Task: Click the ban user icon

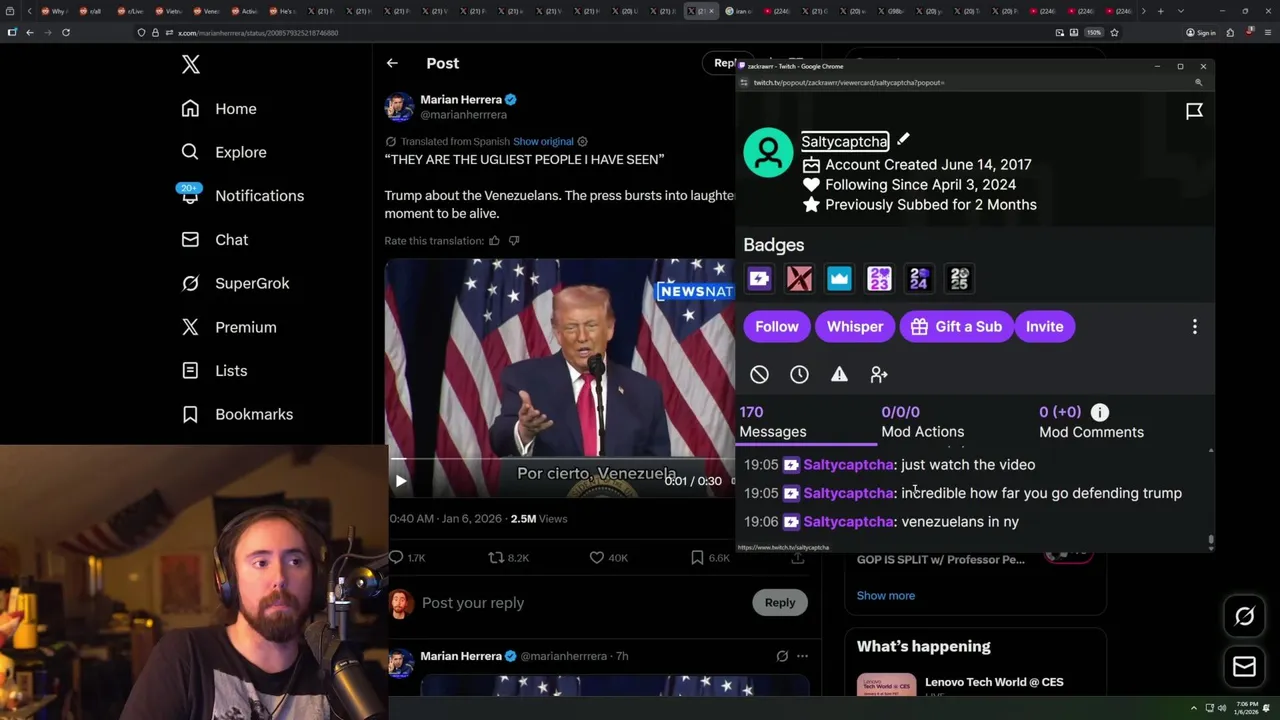Action: pyautogui.click(x=759, y=375)
